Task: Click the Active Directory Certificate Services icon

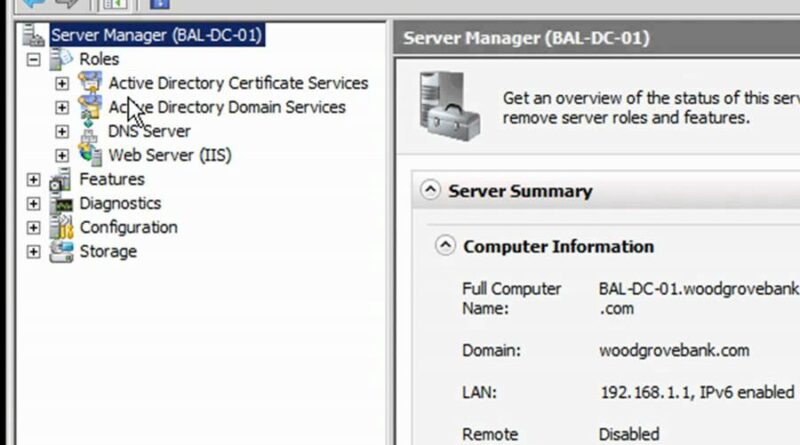Action: pos(90,83)
